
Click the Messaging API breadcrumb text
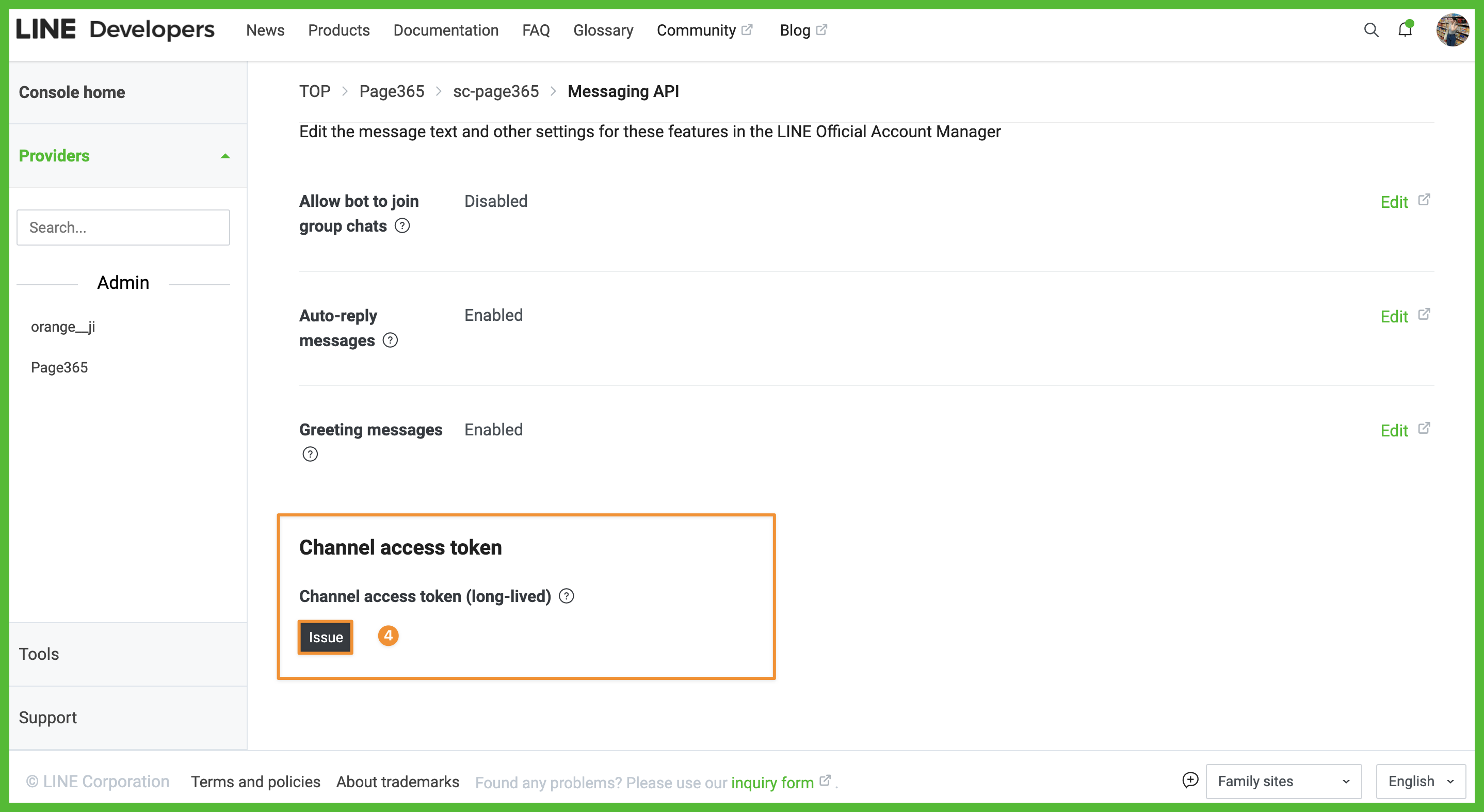click(623, 91)
